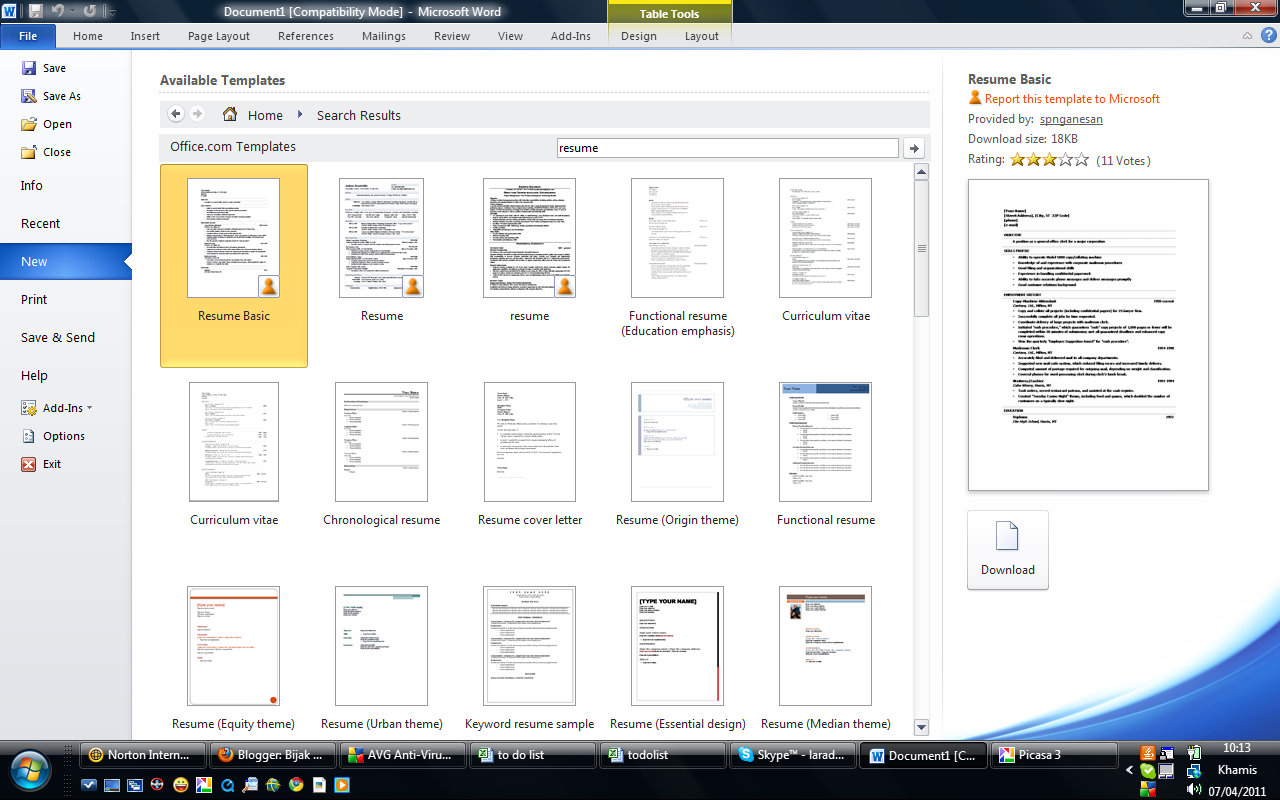Select the Keyword resume sample template
The height and width of the screenshot is (800, 1280).
(x=529, y=658)
